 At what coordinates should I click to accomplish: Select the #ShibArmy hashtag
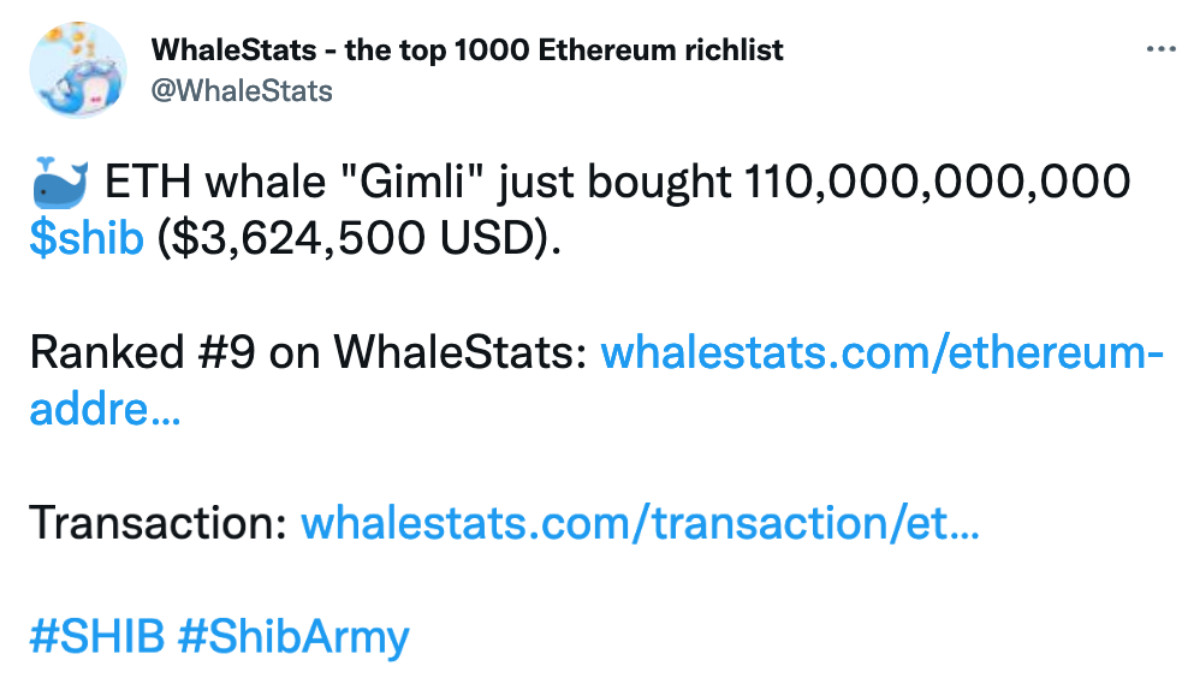point(293,636)
